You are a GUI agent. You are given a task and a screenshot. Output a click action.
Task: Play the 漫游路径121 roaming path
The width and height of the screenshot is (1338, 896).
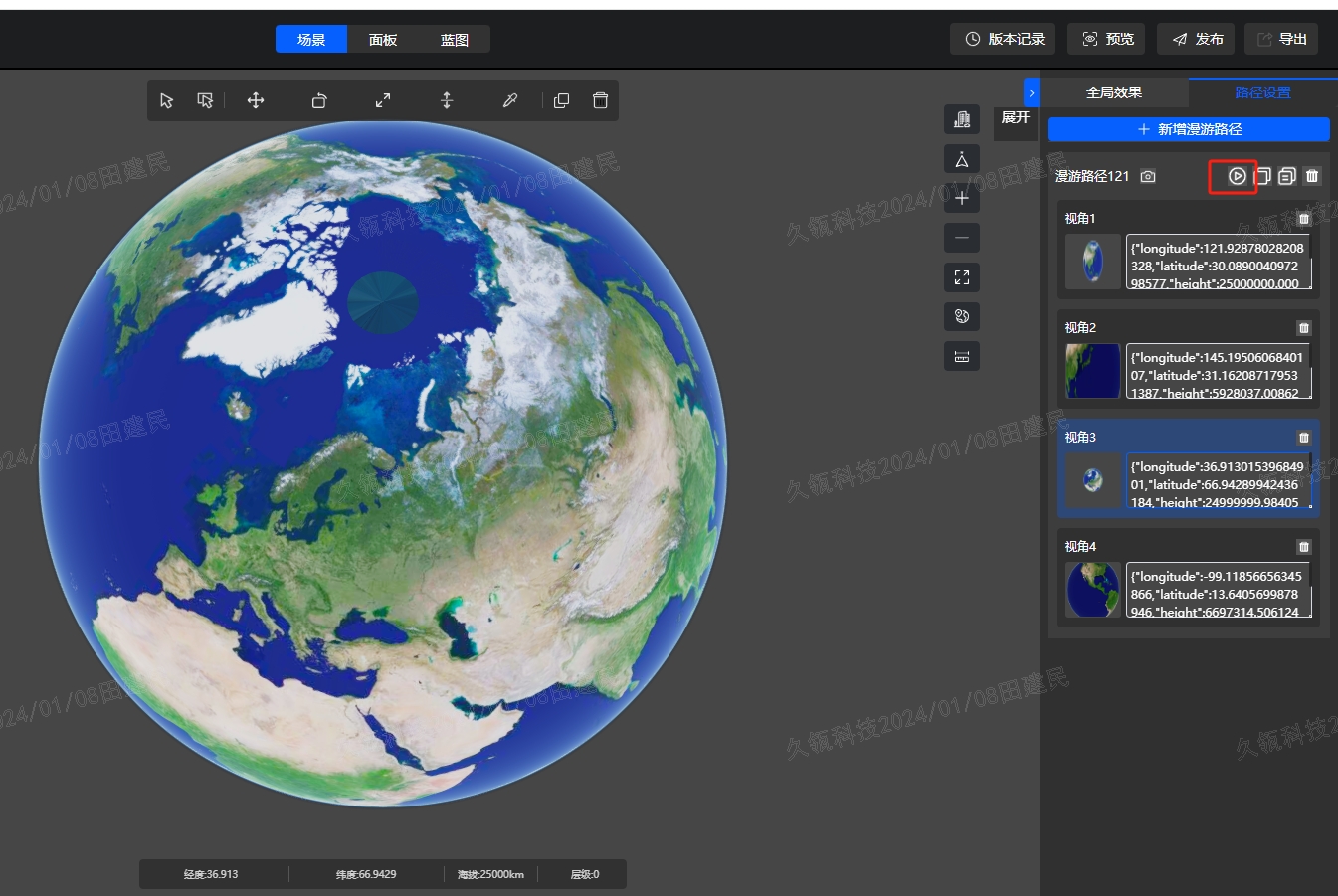[x=1237, y=176]
